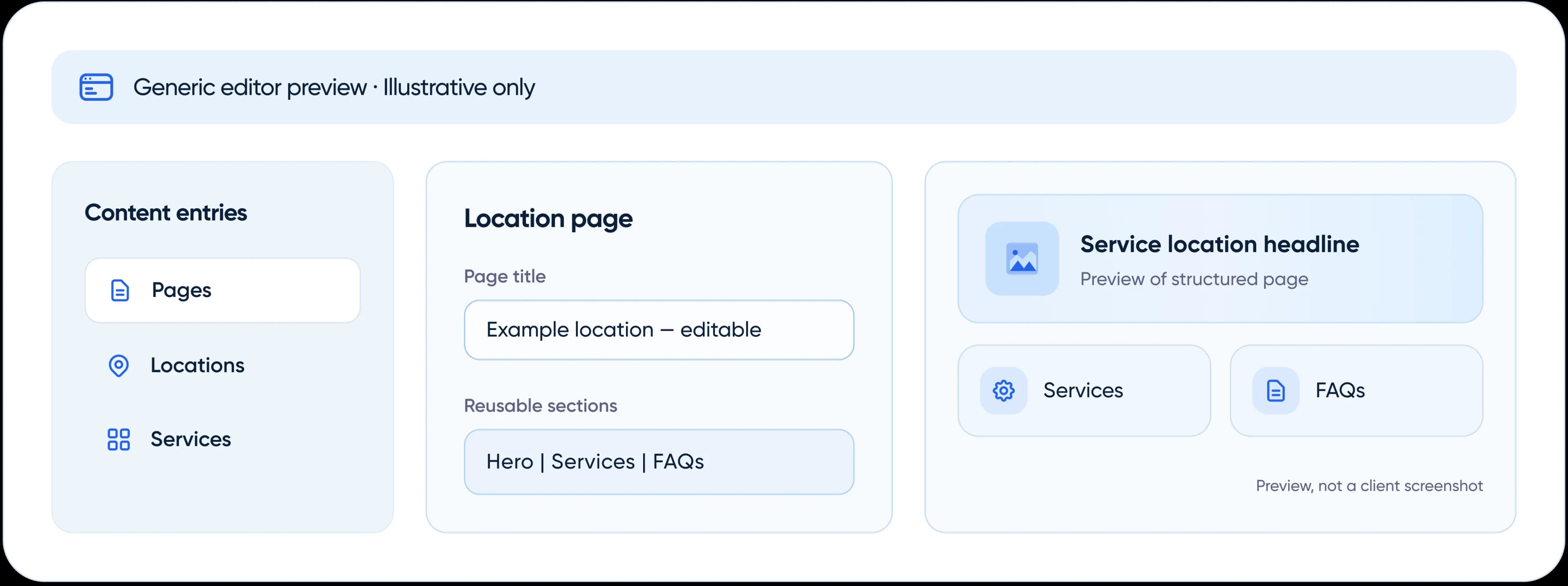Click the 'Reusable sections' label
The width and height of the screenshot is (1568, 586).
(x=541, y=406)
